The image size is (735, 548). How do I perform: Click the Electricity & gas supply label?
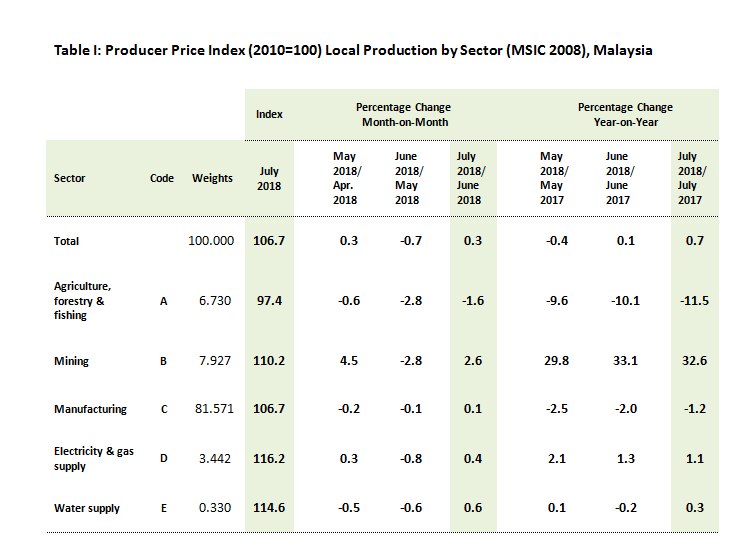(x=94, y=458)
